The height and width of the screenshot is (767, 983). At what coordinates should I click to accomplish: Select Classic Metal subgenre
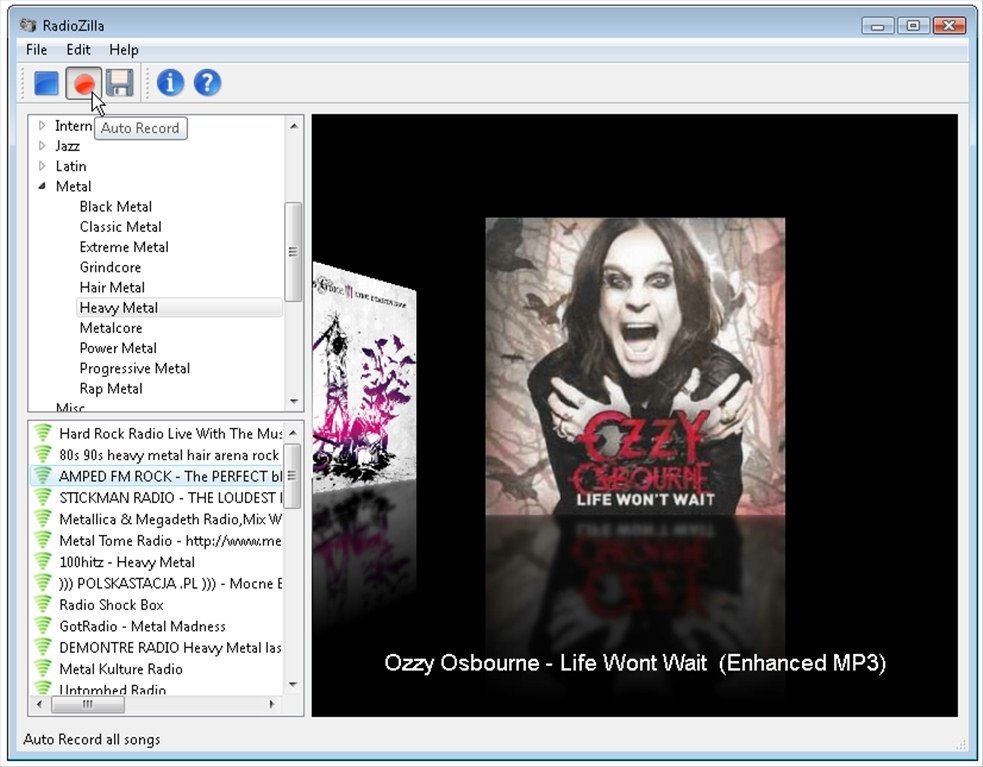click(x=120, y=226)
